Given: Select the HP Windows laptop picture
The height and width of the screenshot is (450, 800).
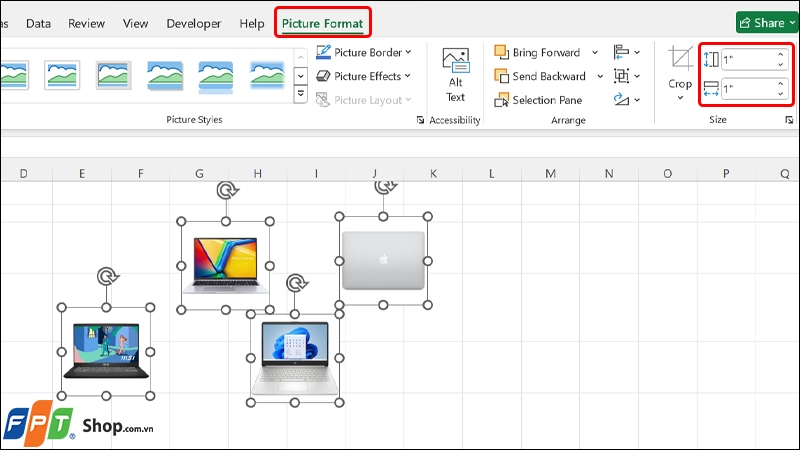Looking at the screenshot, I should [295, 358].
